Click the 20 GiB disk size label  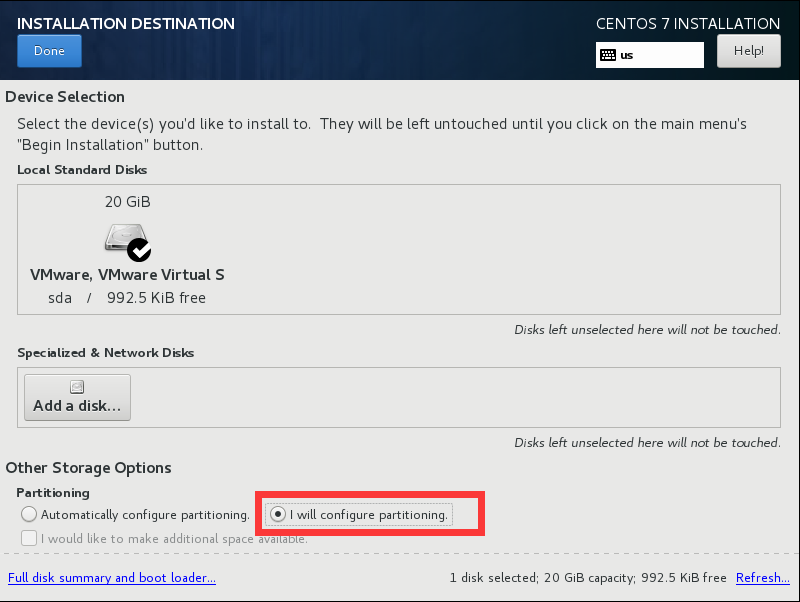(x=128, y=202)
